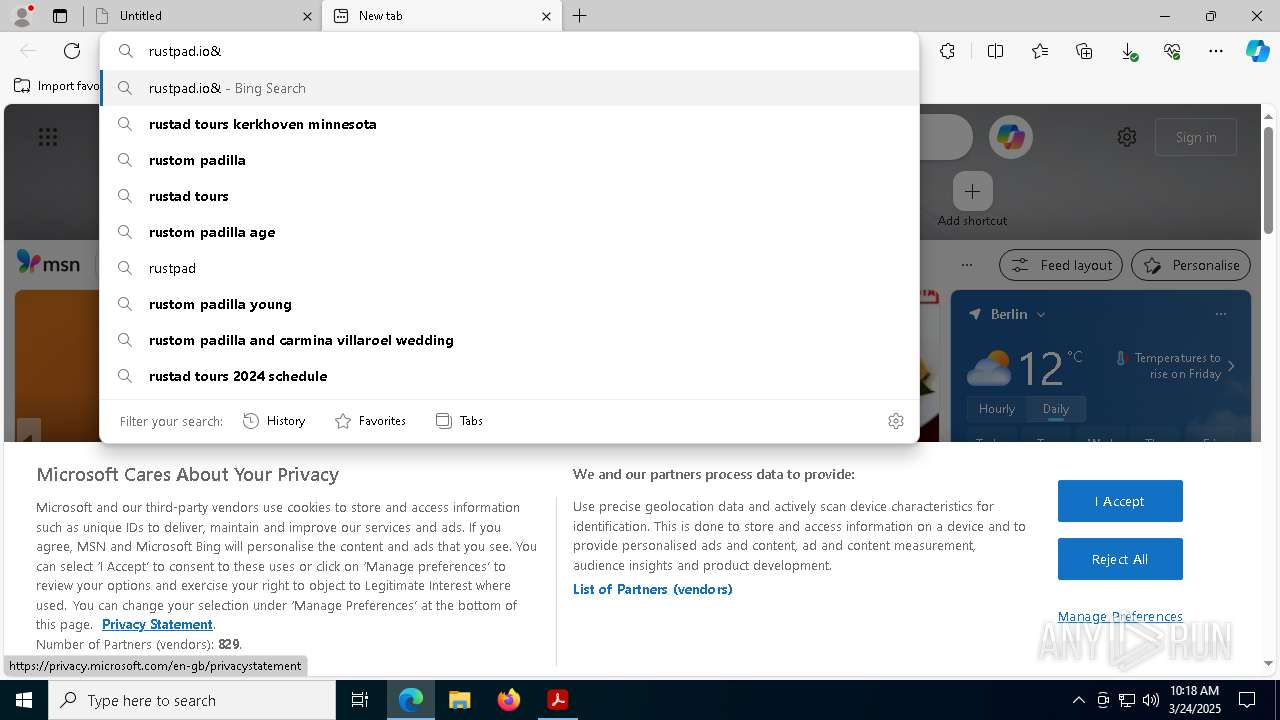This screenshot has width=1280, height=720.
Task: Refresh the page with reload icon
Action: 72,51
